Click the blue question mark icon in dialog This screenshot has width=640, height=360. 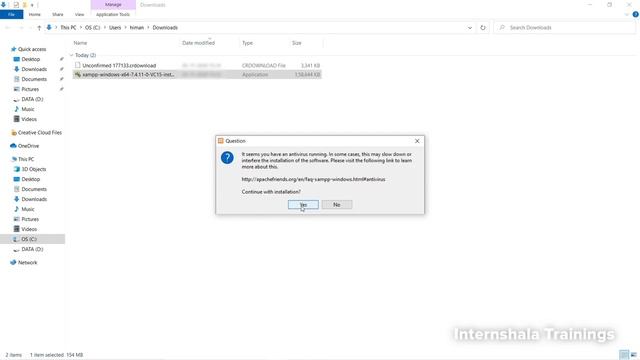point(227,158)
